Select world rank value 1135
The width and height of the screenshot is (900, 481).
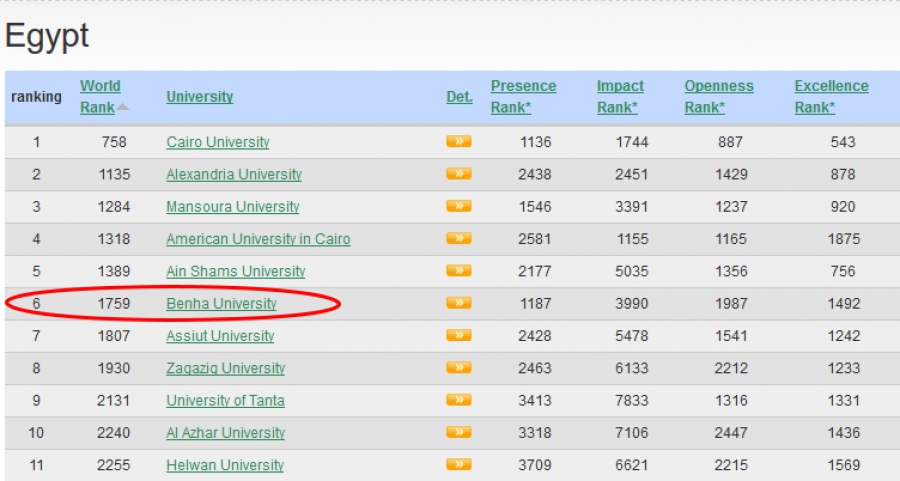(x=114, y=174)
